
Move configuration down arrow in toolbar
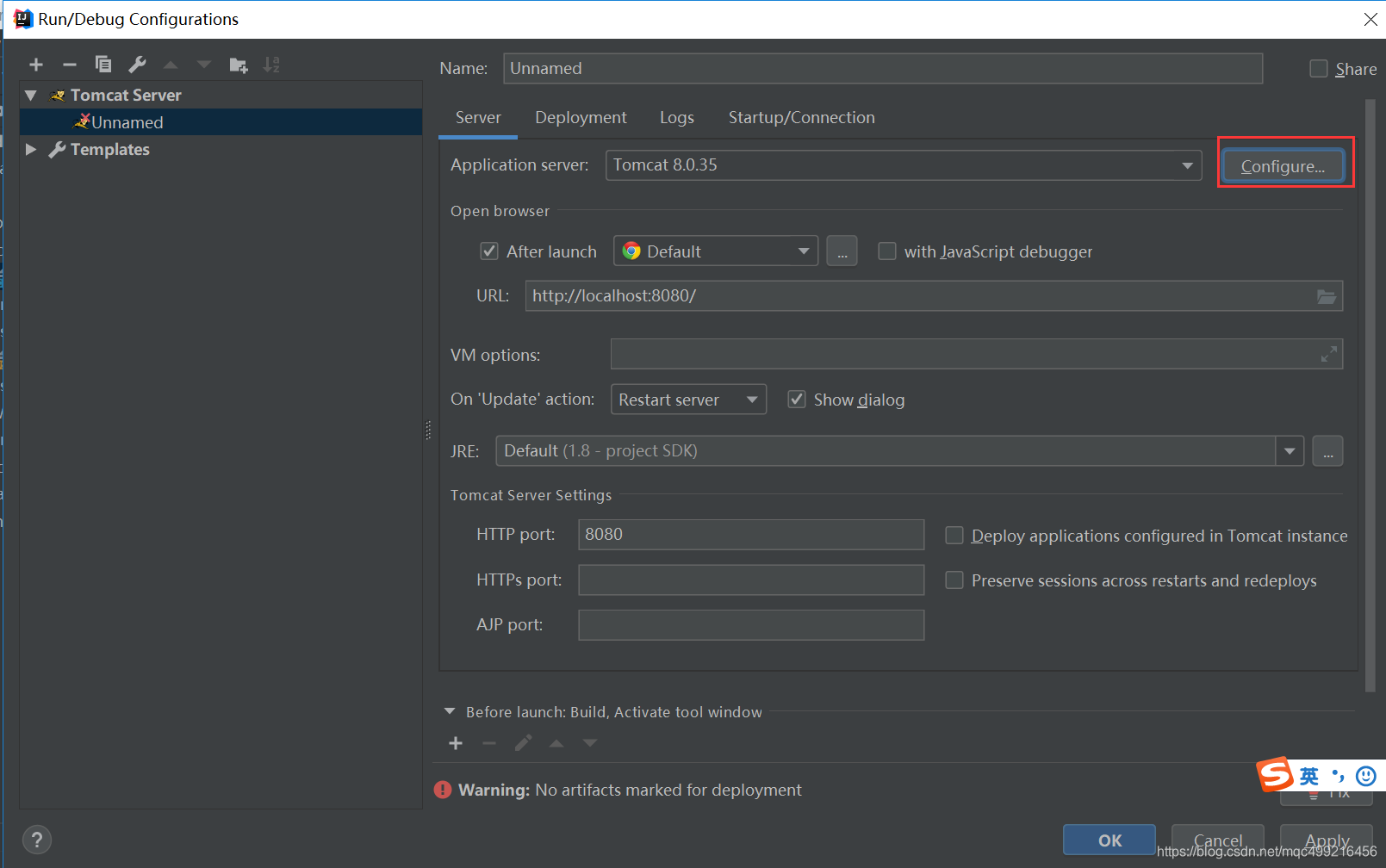[204, 65]
